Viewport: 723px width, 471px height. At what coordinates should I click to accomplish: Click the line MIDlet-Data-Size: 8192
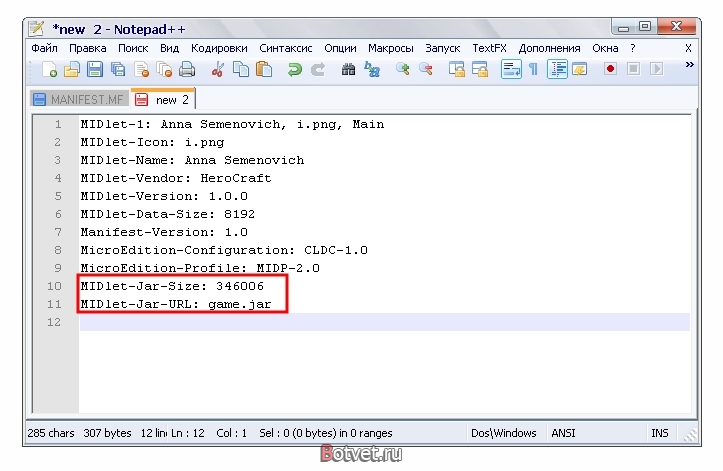coord(168,215)
